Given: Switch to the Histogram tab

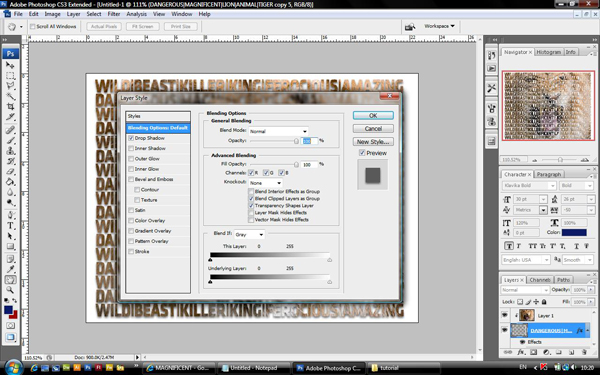Looking at the screenshot, I should tap(548, 52).
